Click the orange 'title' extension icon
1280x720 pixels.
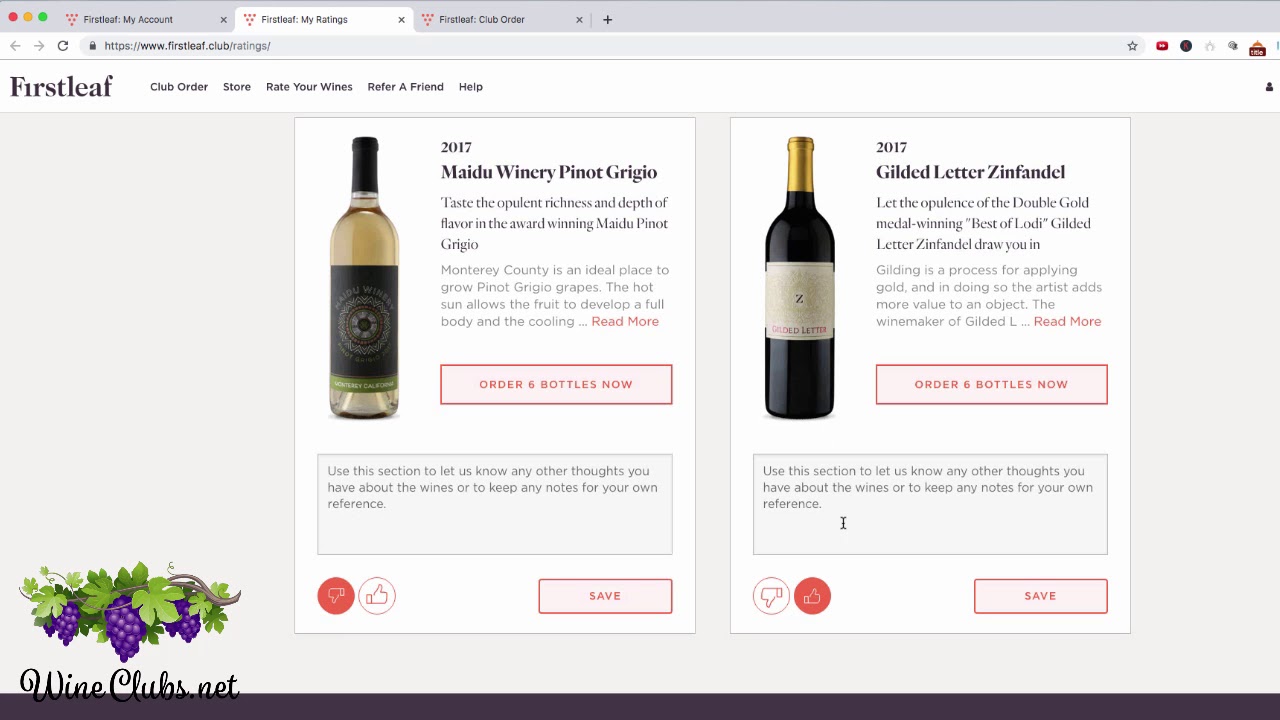tap(1257, 47)
